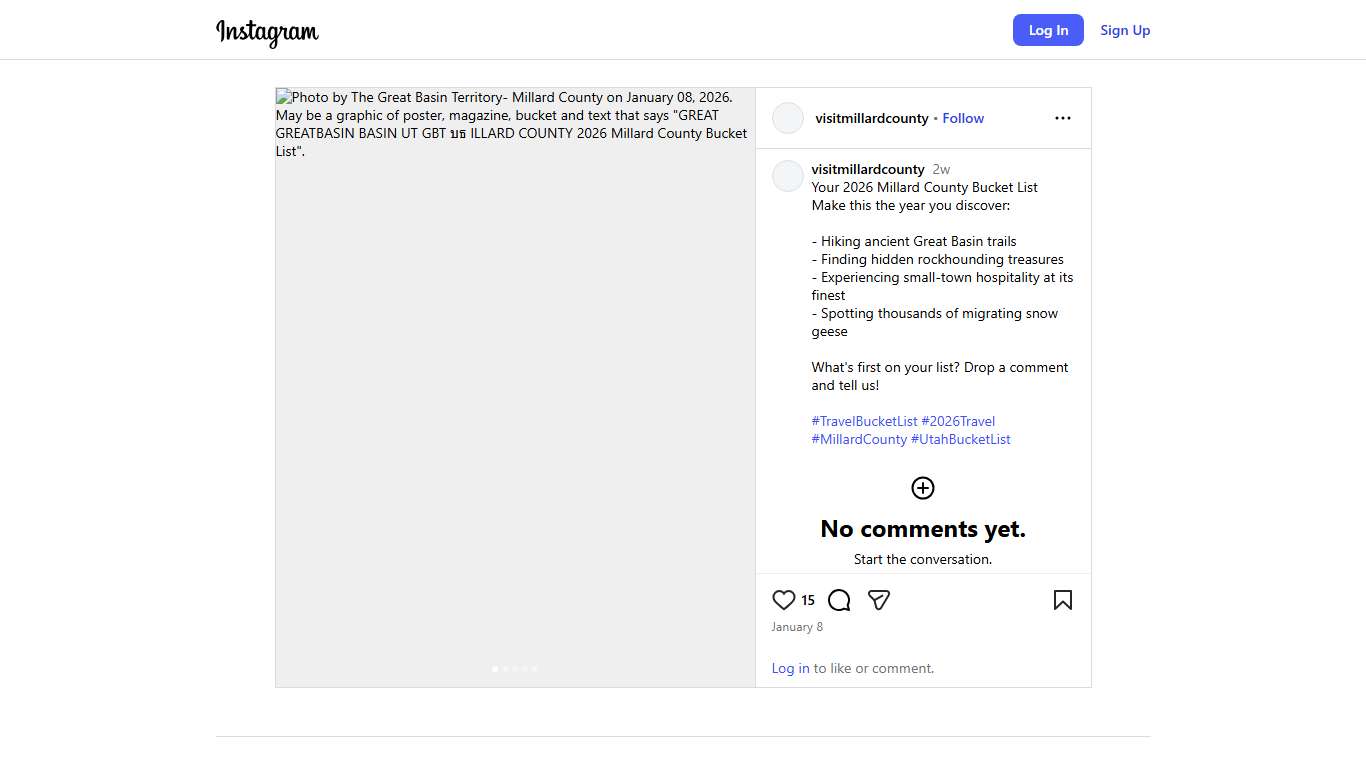This screenshot has height=768, width=1366.
Task: Share the post via paper plane icon
Action: coord(879,600)
